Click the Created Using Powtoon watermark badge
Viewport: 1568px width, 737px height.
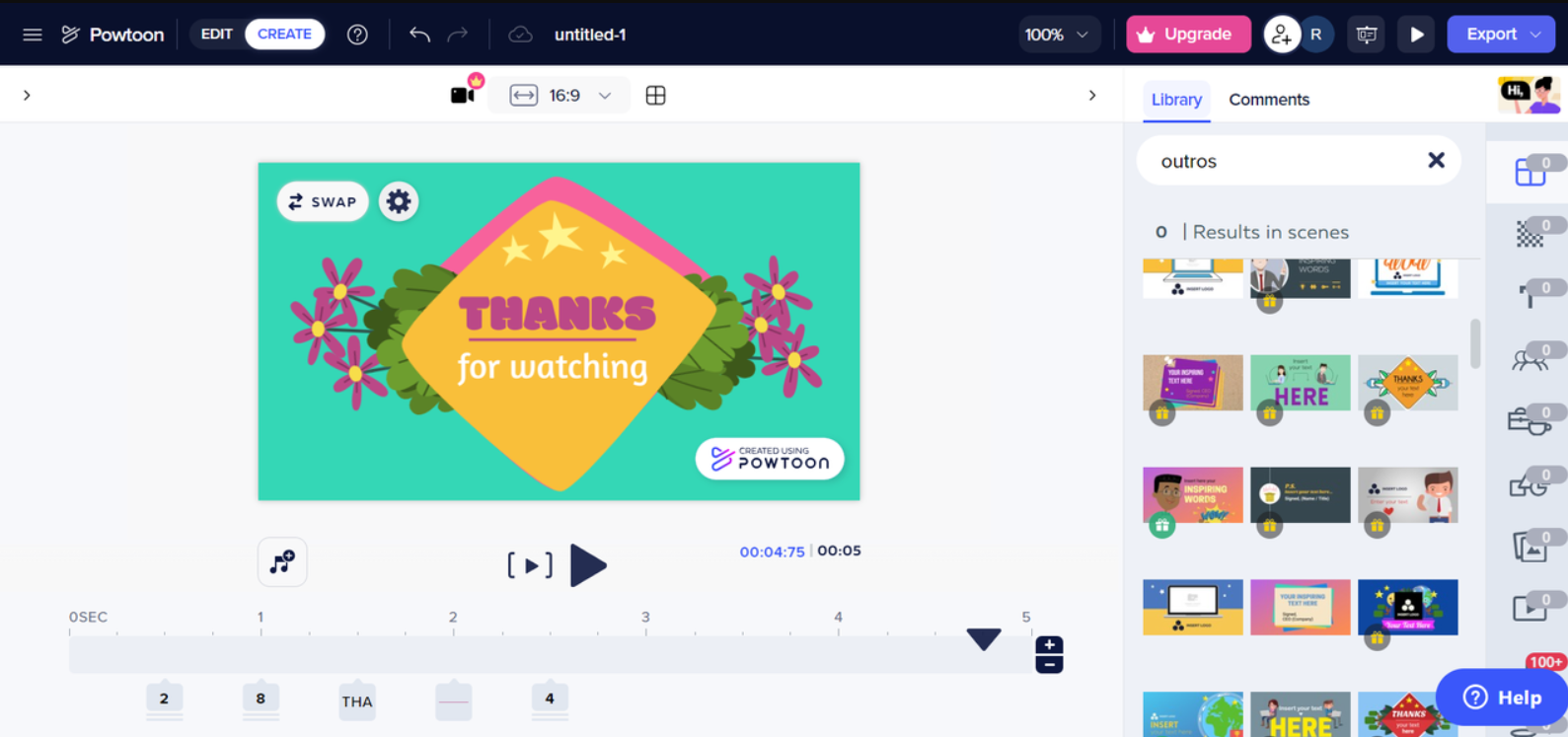[x=770, y=459]
